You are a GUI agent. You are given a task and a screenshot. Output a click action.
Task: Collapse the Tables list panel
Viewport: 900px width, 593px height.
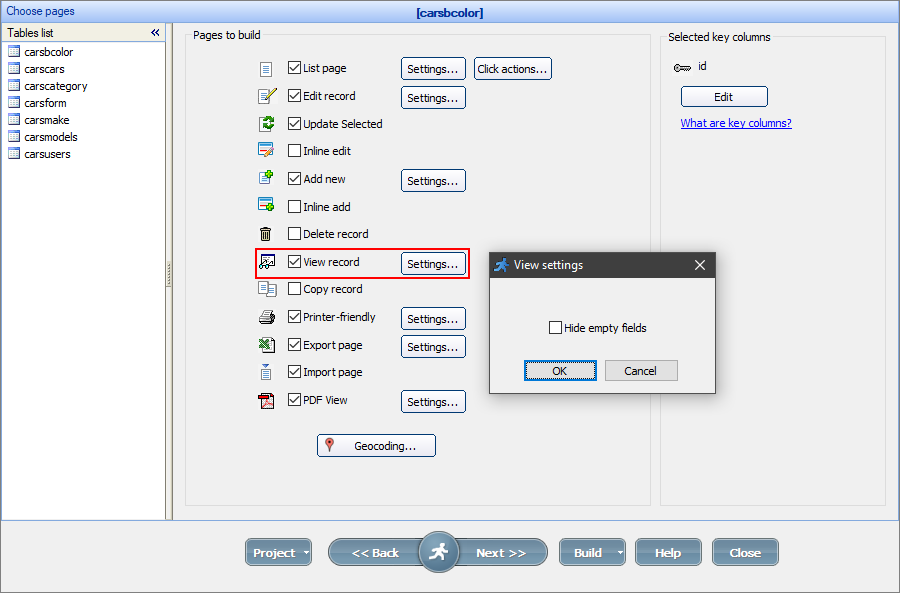155,31
